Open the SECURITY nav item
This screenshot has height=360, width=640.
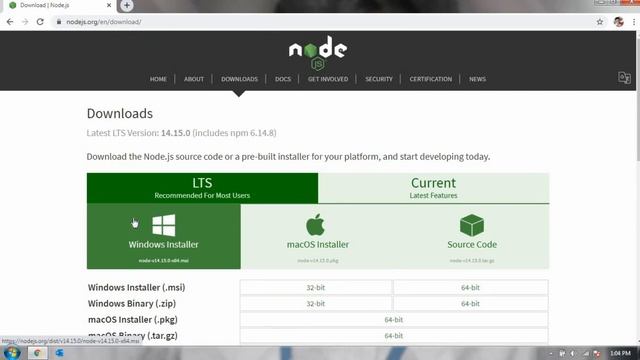tap(379, 79)
